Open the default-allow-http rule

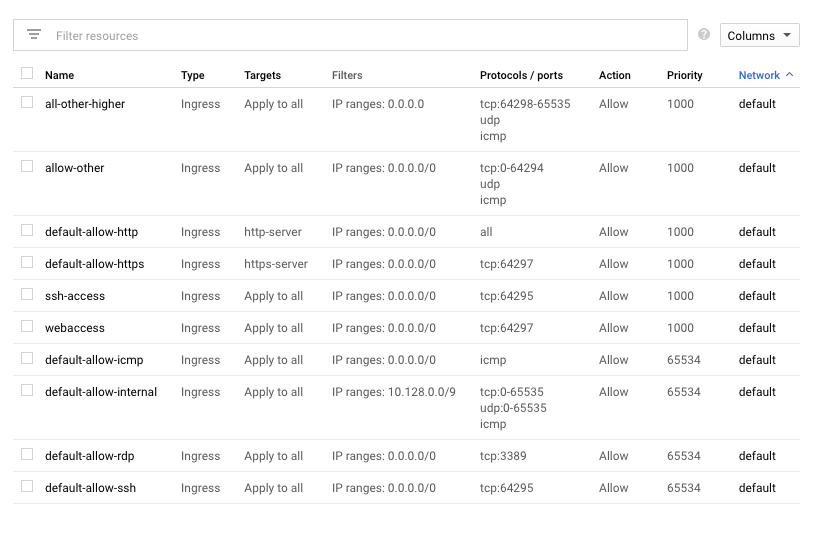click(x=91, y=232)
